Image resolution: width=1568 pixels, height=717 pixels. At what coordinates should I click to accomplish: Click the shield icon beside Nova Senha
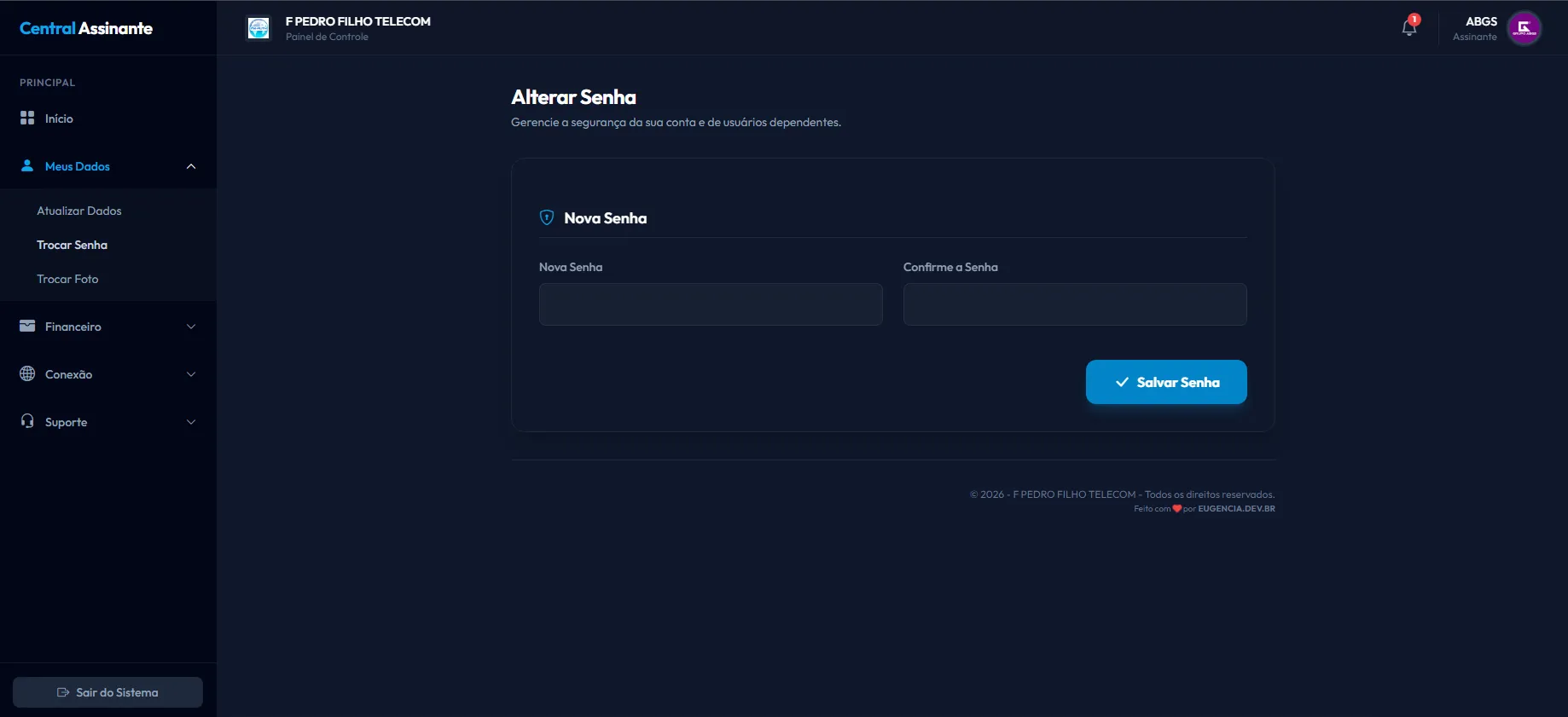click(547, 218)
